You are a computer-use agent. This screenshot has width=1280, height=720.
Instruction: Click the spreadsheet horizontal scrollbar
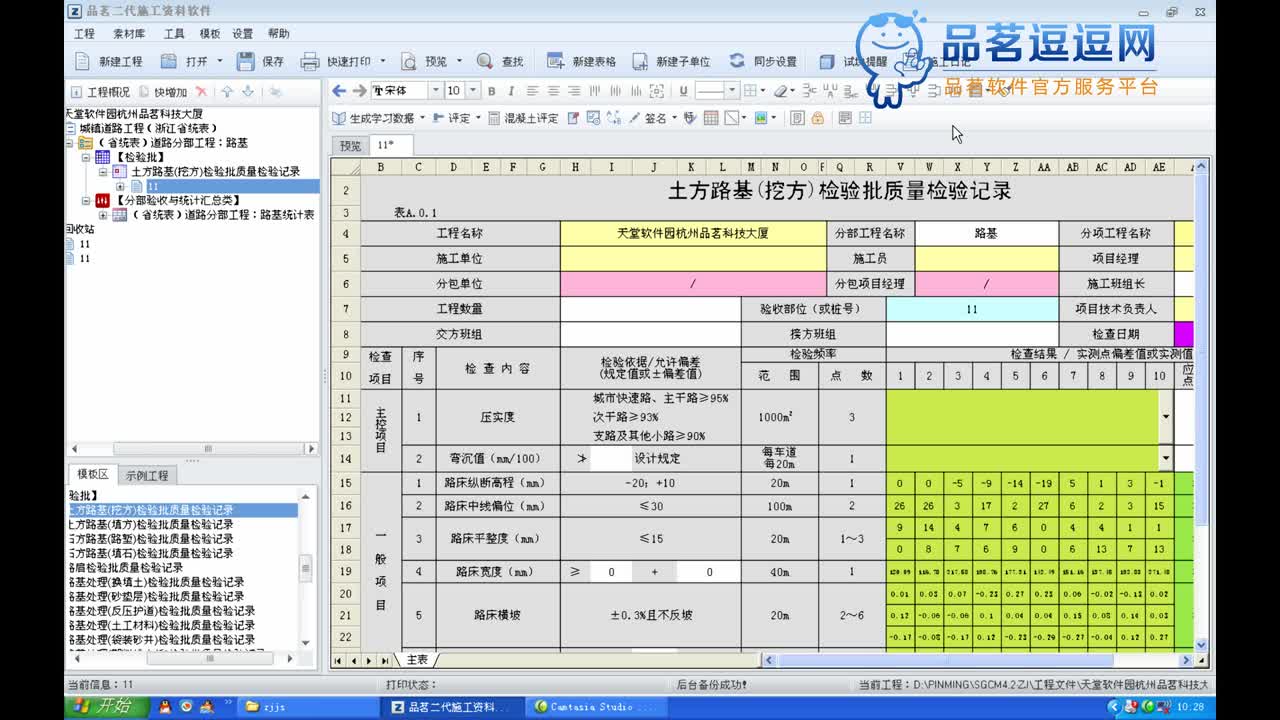coord(979,660)
